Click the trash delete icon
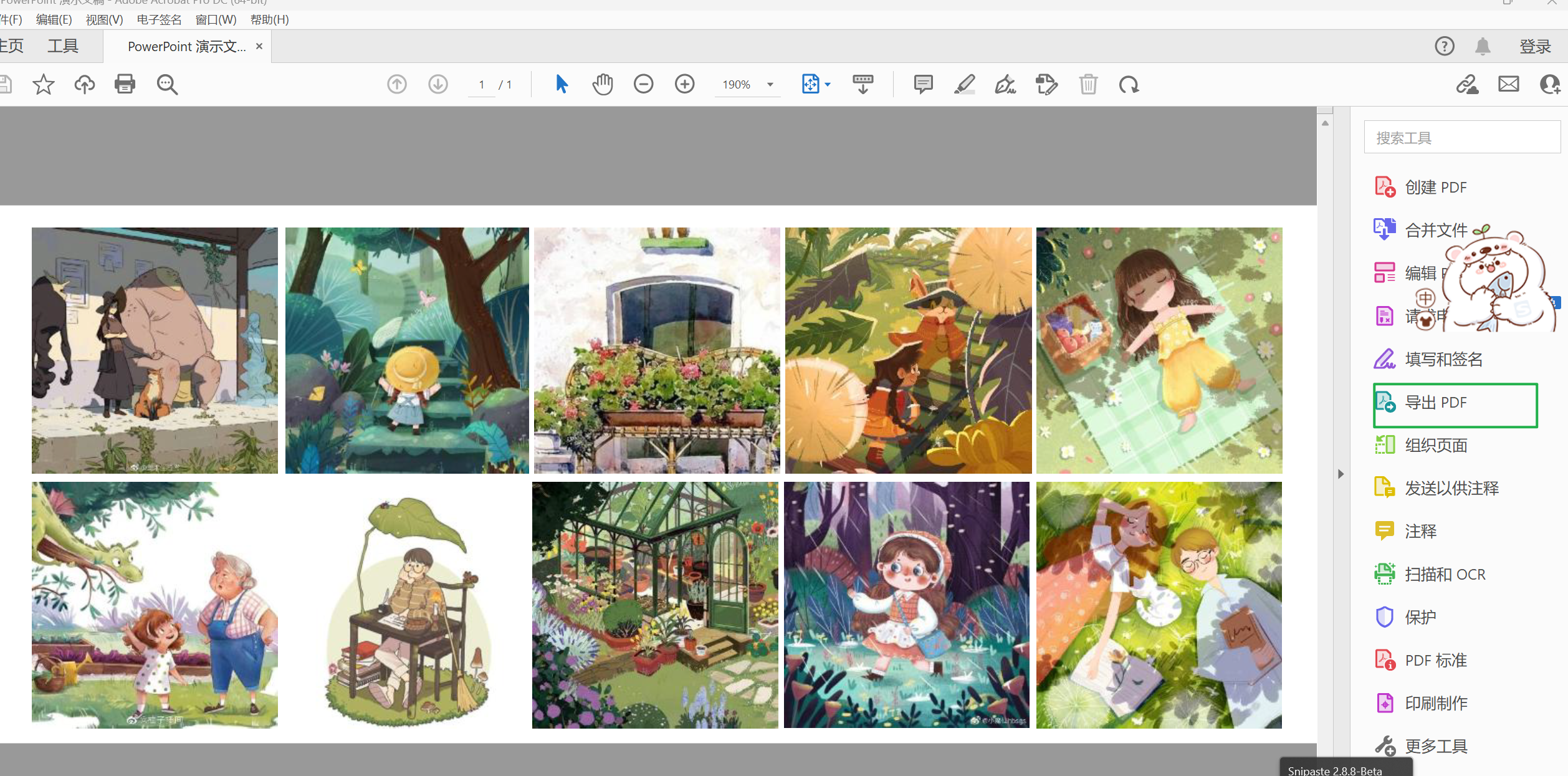Screen dimensions: 1568x776 (1088, 84)
